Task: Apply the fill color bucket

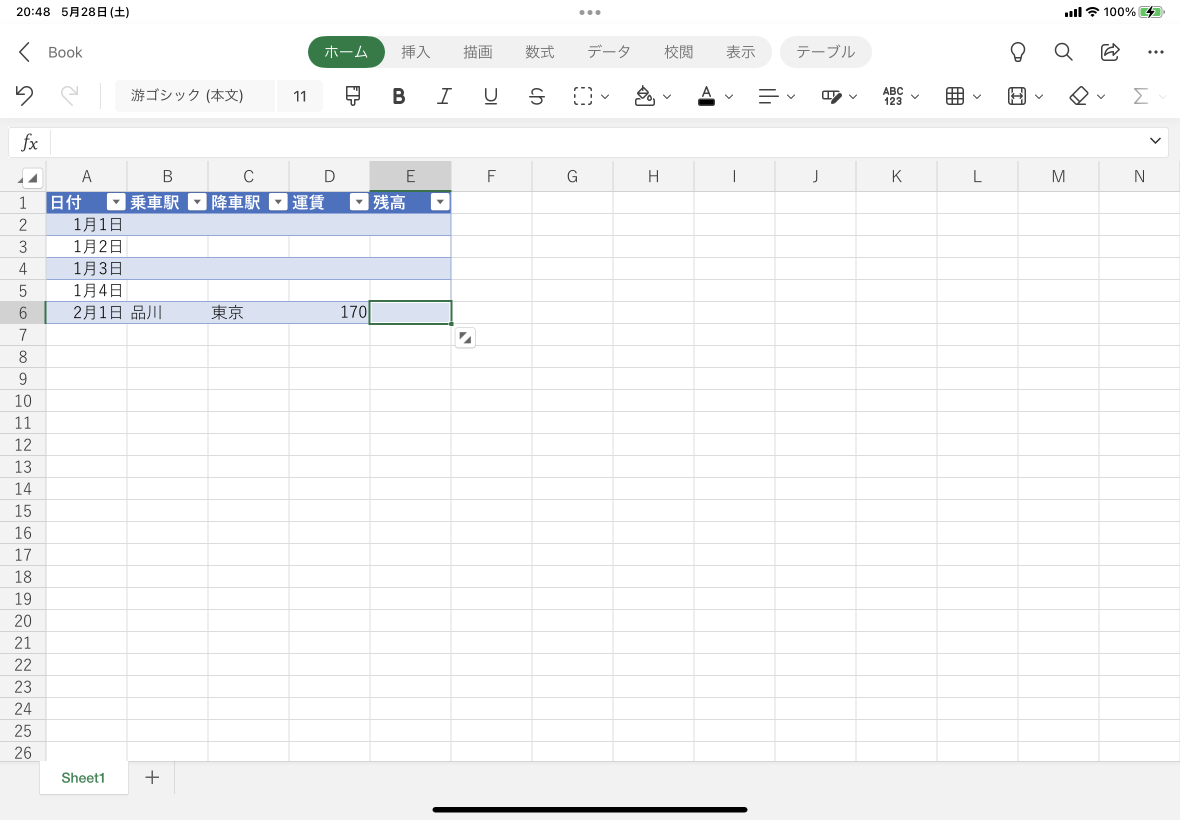Action: 644,96
